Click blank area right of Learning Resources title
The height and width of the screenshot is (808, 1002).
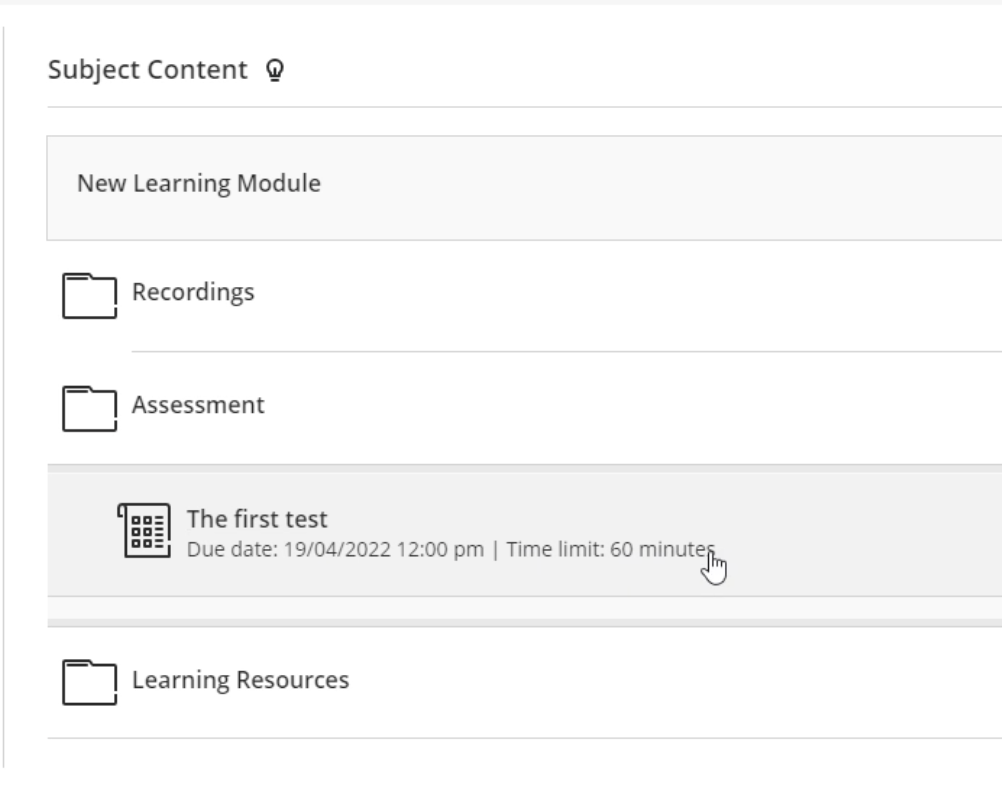(675, 682)
